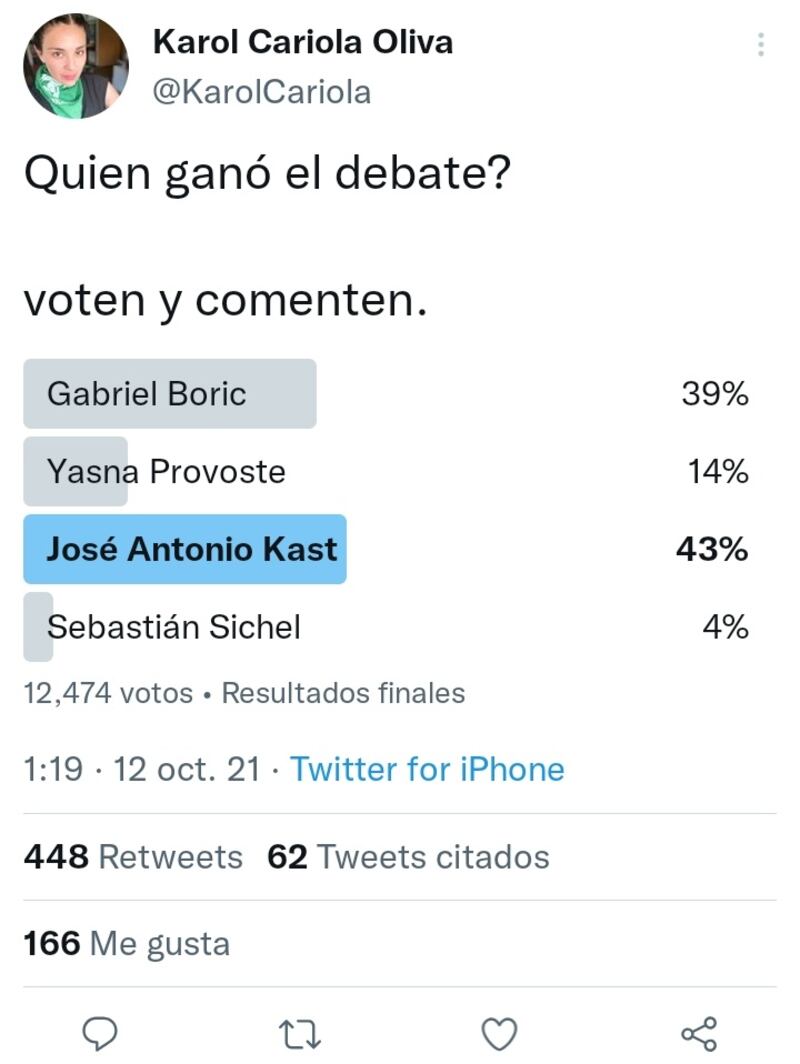
Task: Click the 43% winning percentage label
Action: pos(712,549)
